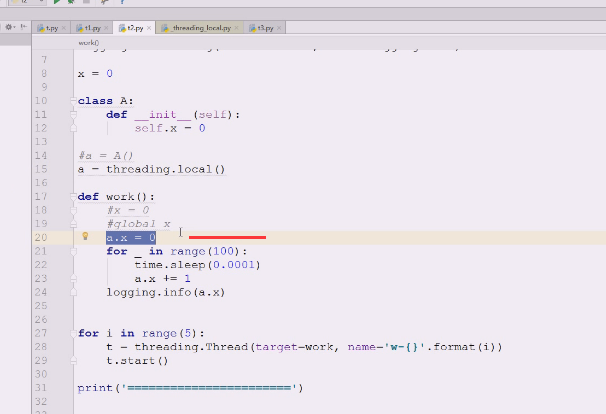Run the t2 configuration with green arrow
This screenshot has width=606, height=414.
pyautogui.click(x=57, y=2)
